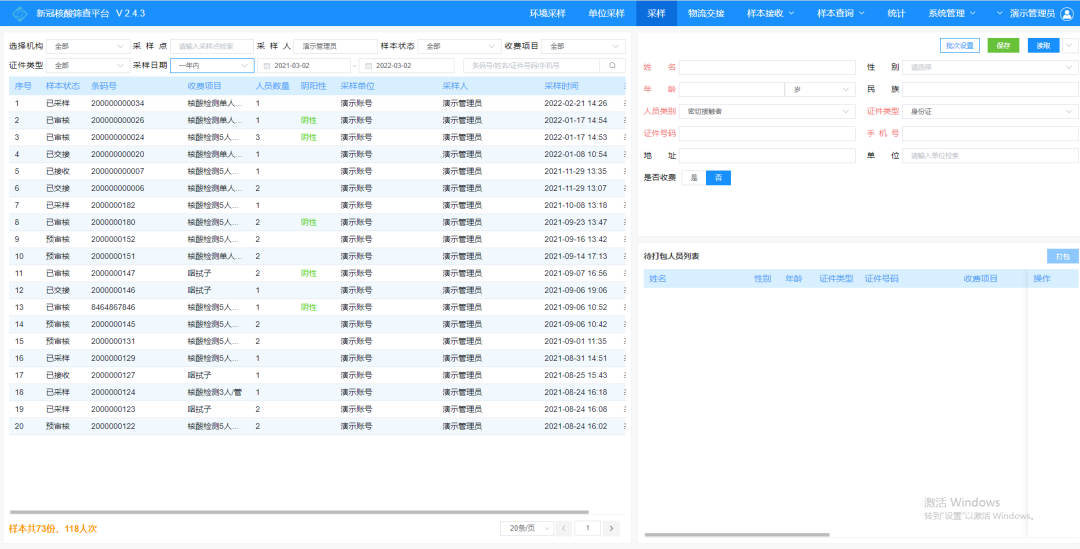1080x549 pixels.
Task: Open more options for row 8464867846
Action: tap(625, 307)
